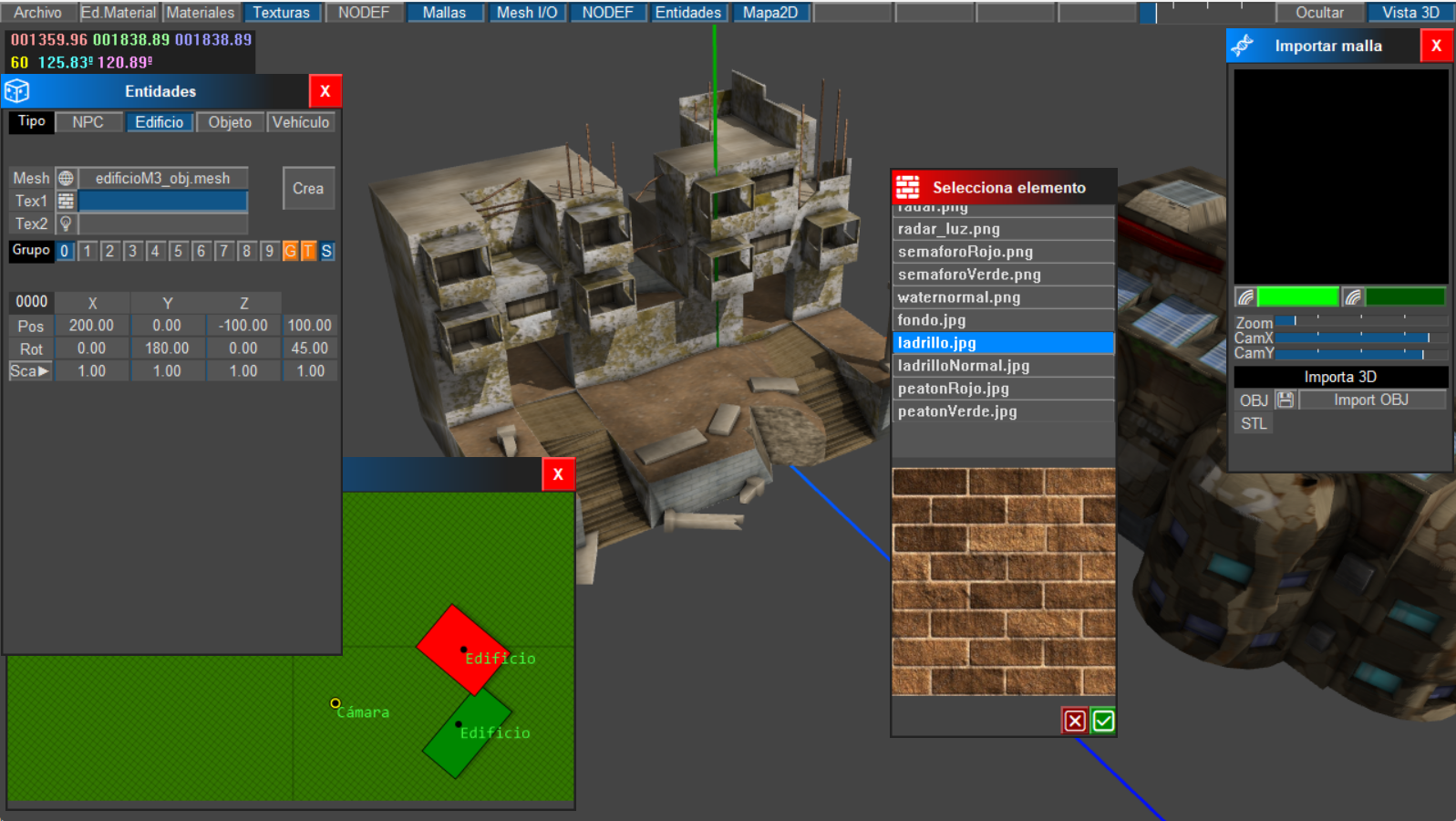Click the globe icon beside Mesh

pos(66,179)
